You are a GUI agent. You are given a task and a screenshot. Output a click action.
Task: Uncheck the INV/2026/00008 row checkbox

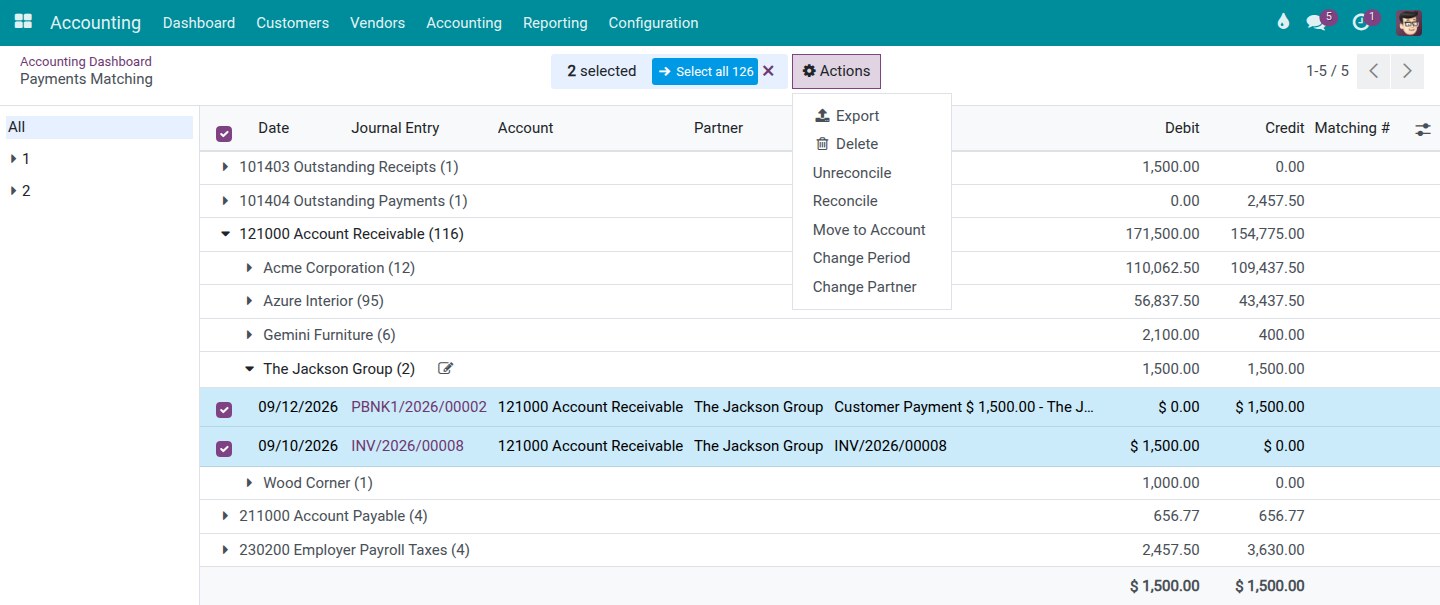(x=224, y=449)
